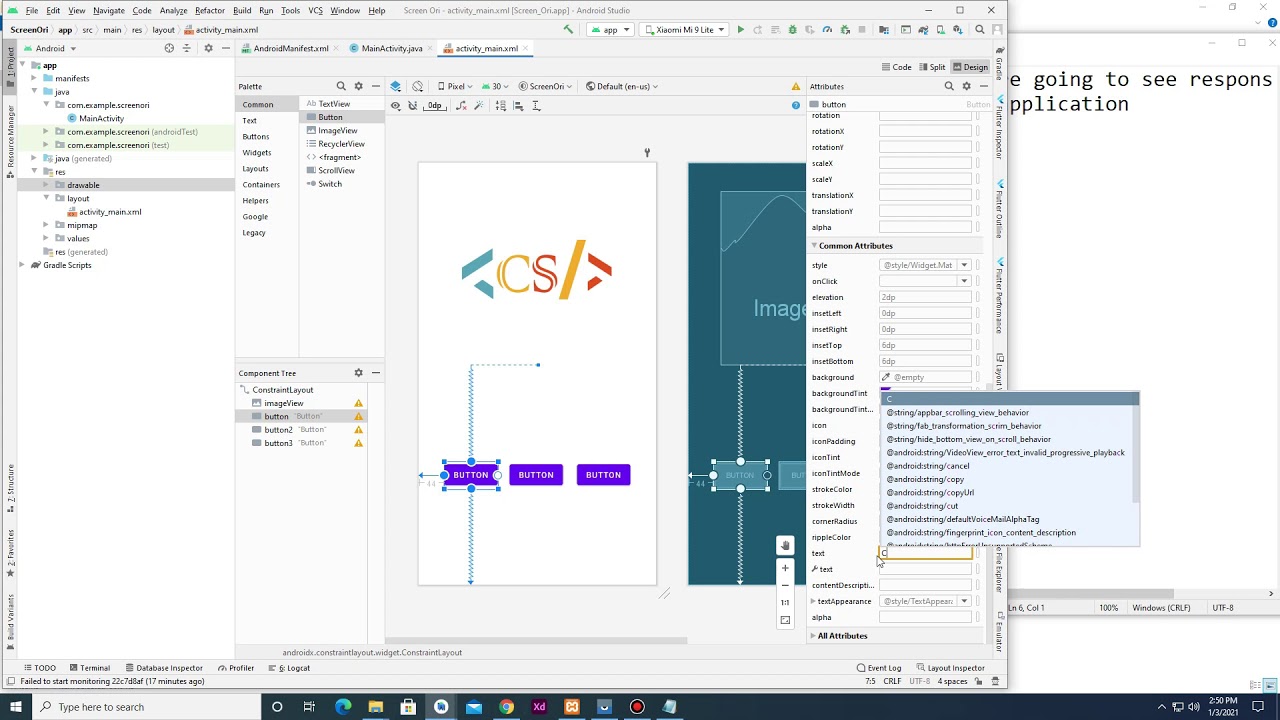Switch editor to Code view
1280x720 pixels.
pyautogui.click(x=896, y=67)
